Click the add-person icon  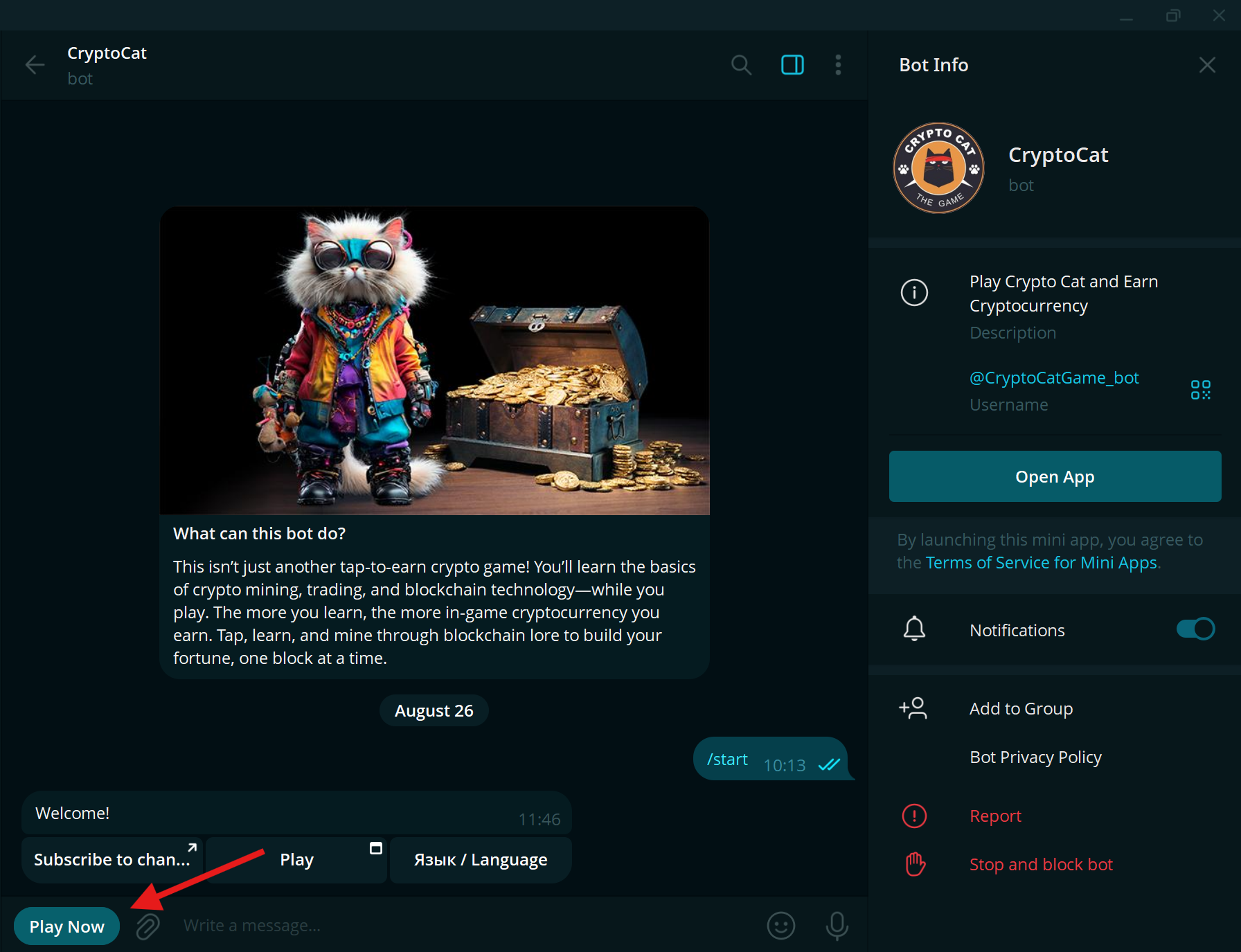click(913, 708)
